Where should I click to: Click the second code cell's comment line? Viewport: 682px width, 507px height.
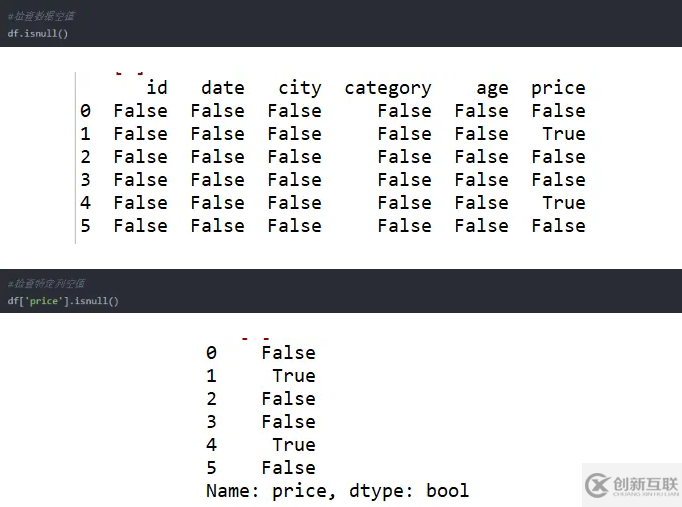point(48,284)
